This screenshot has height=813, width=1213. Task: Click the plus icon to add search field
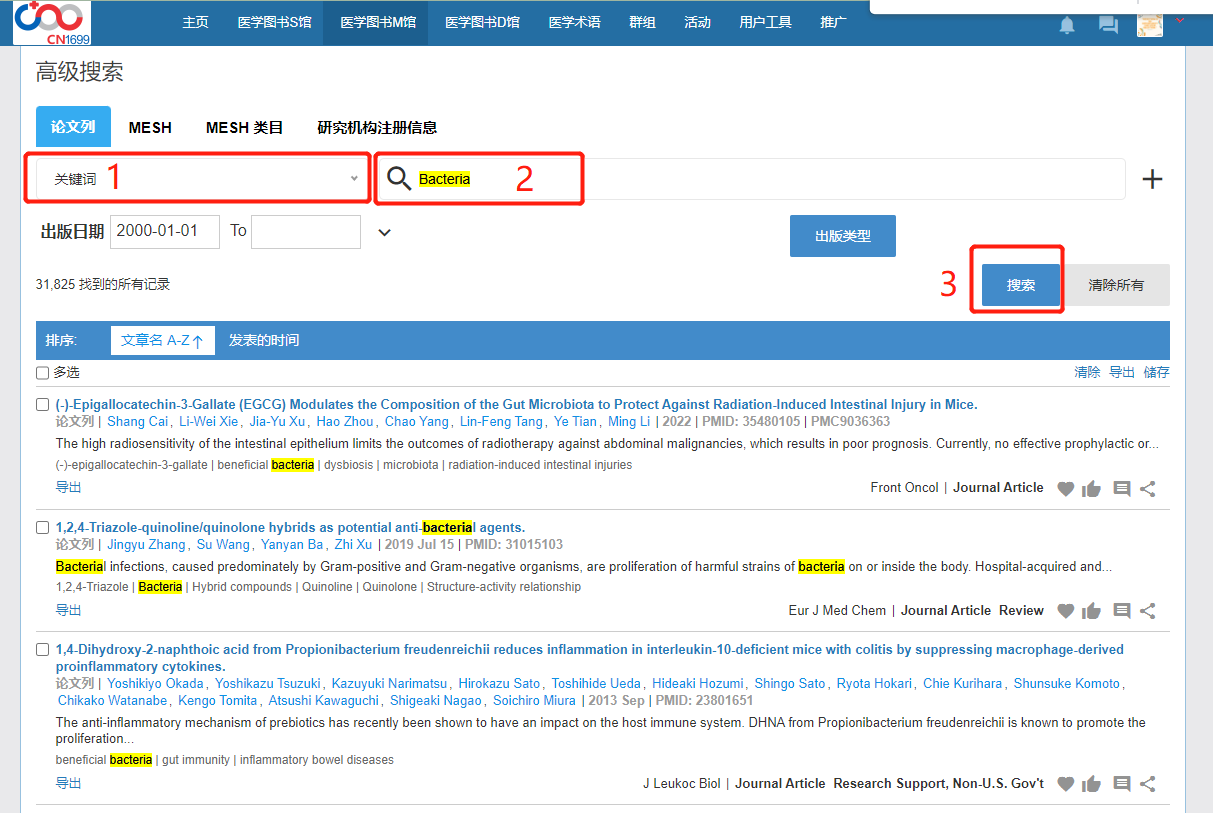tap(1152, 179)
